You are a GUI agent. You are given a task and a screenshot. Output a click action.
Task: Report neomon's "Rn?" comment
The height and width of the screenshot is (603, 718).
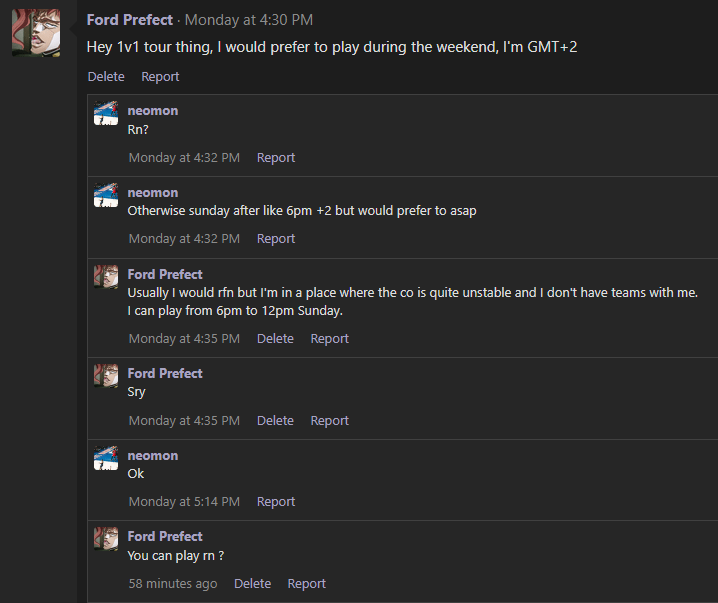[x=276, y=158]
